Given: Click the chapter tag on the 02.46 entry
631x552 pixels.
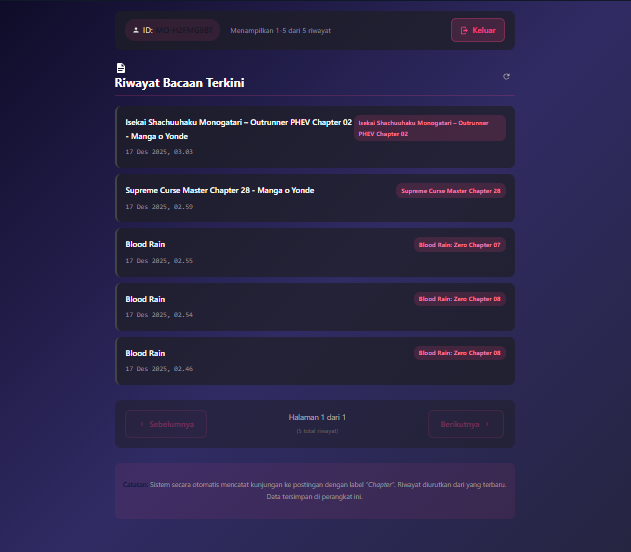Looking at the screenshot, I should click(459, 353).
